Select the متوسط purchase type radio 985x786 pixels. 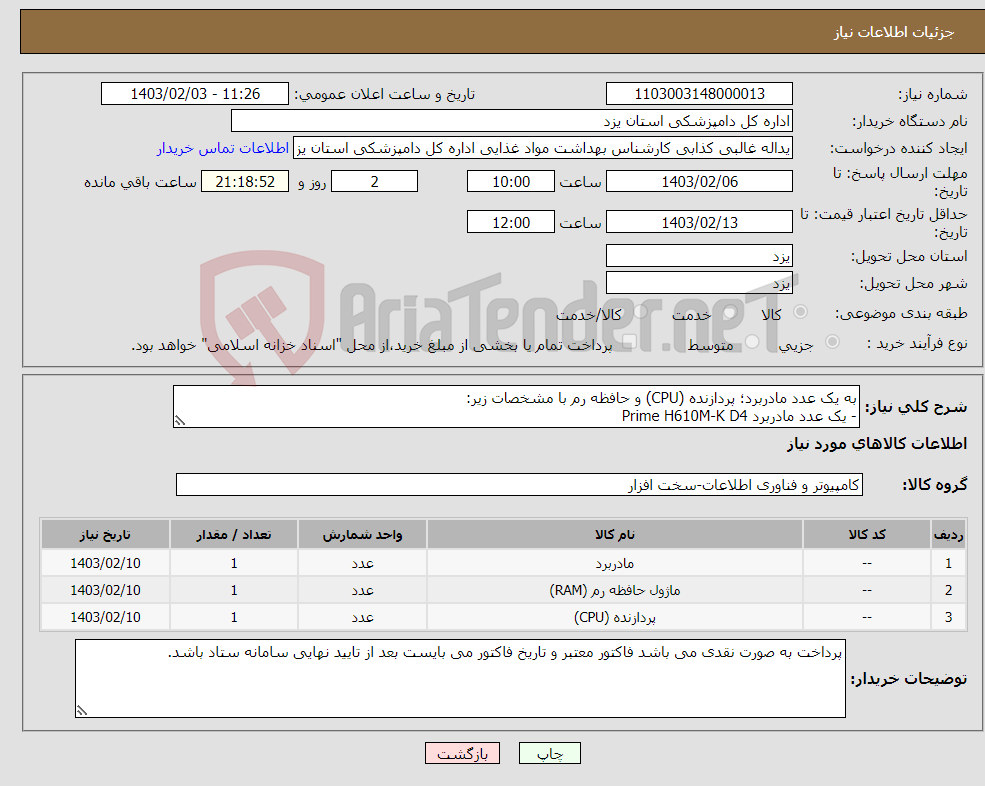pyautogui.click(x=752, y=342)
